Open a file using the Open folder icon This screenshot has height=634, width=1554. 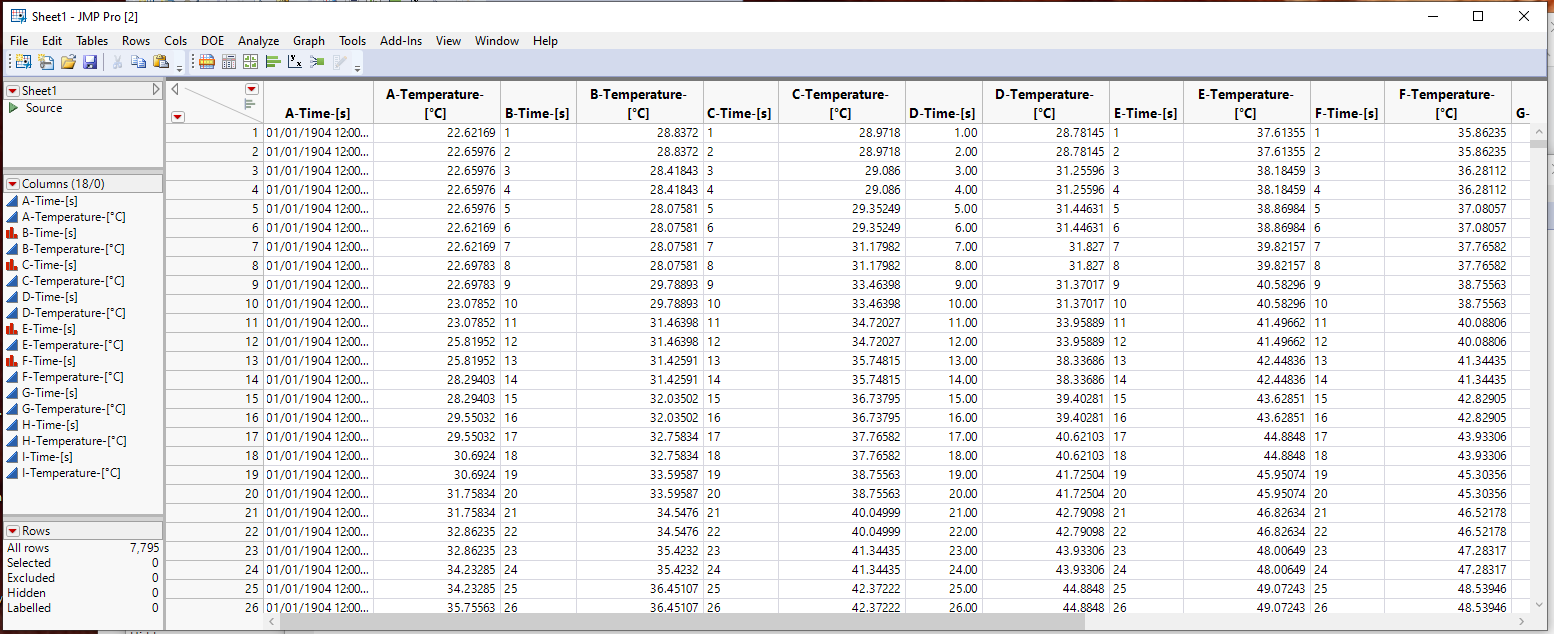point(68,62)
